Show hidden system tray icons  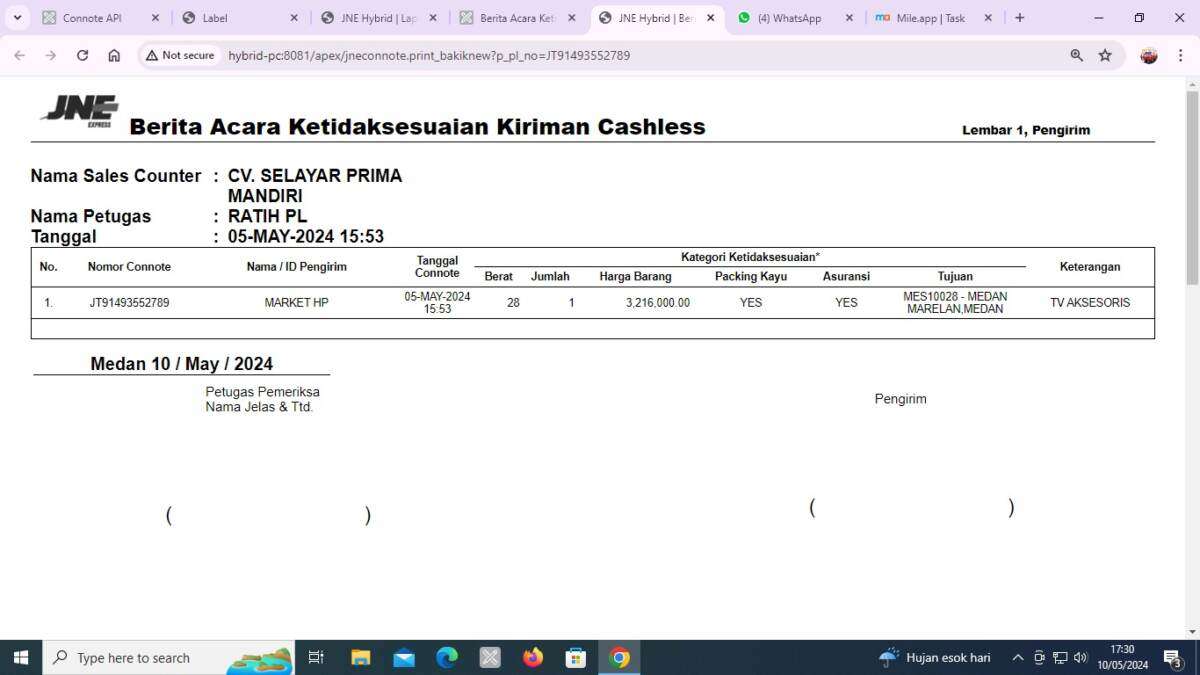[1018, 657]
